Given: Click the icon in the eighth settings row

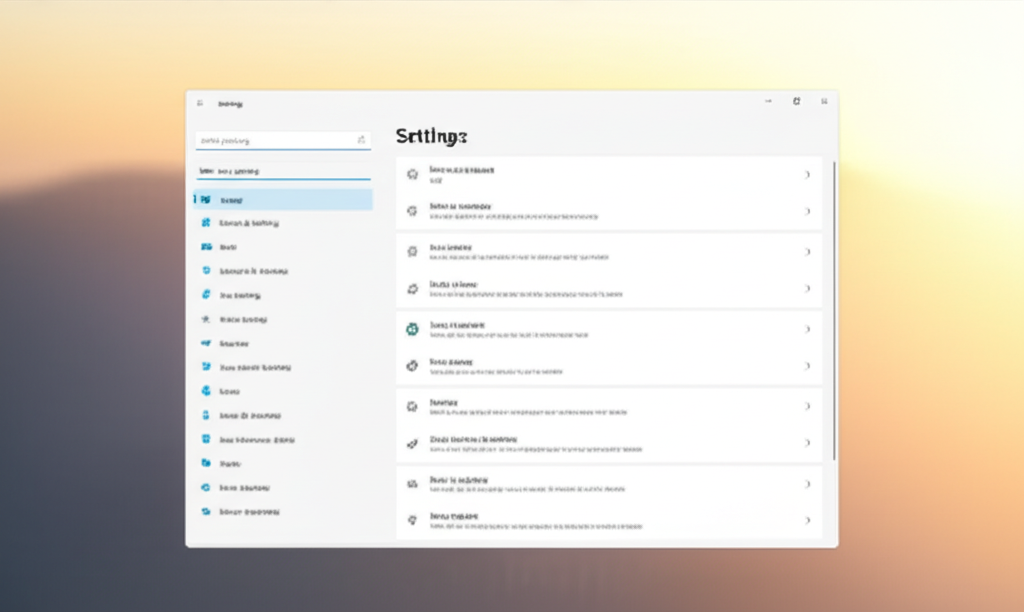Looking at the screenshot, I should click(411, 443).
